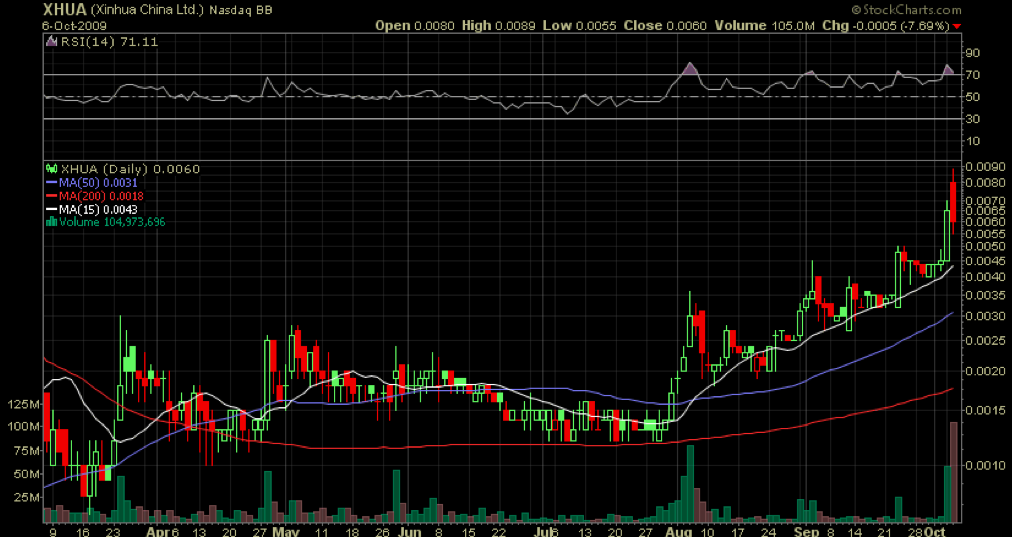Click the Volume 104,973,696 legend text
This screenshot has width=1012, height=537.
pos(112,222)
